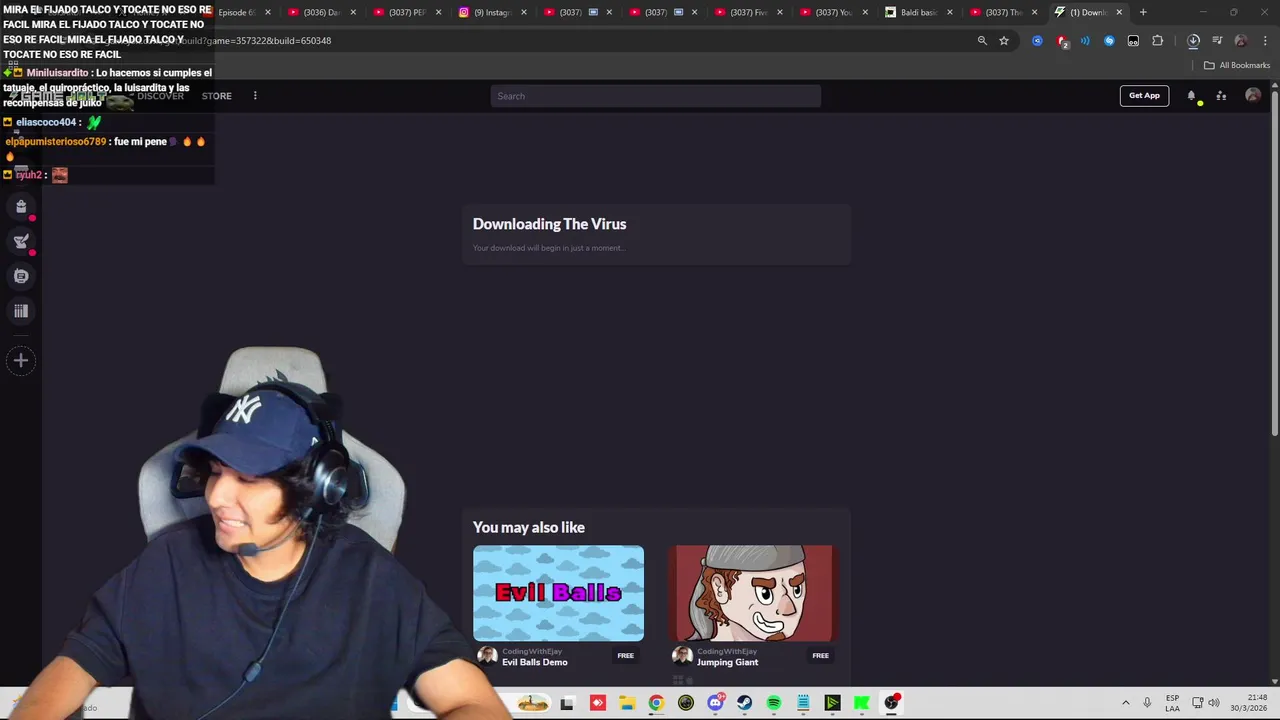This screenshot has width=1280, height=720.
Task: Open the Chrome downloads icon
Action: click(x=1193, y=41)
